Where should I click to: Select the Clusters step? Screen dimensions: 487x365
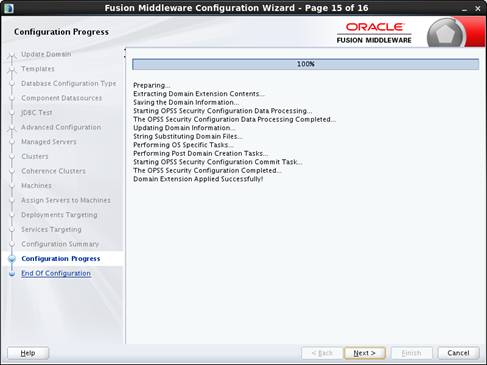pos(35,156)
